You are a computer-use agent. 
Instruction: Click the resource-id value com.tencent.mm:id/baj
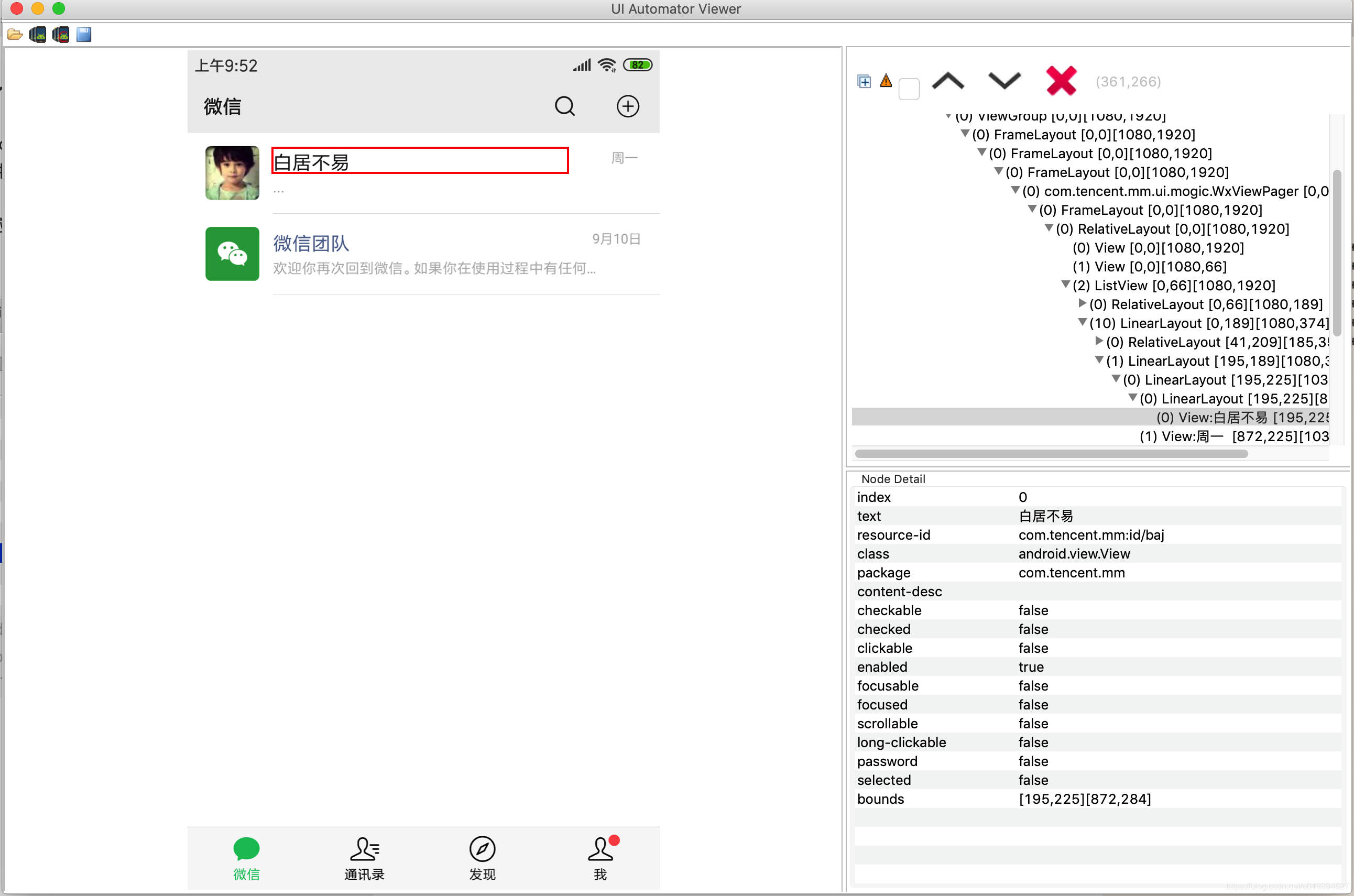tap(1090, 535)
